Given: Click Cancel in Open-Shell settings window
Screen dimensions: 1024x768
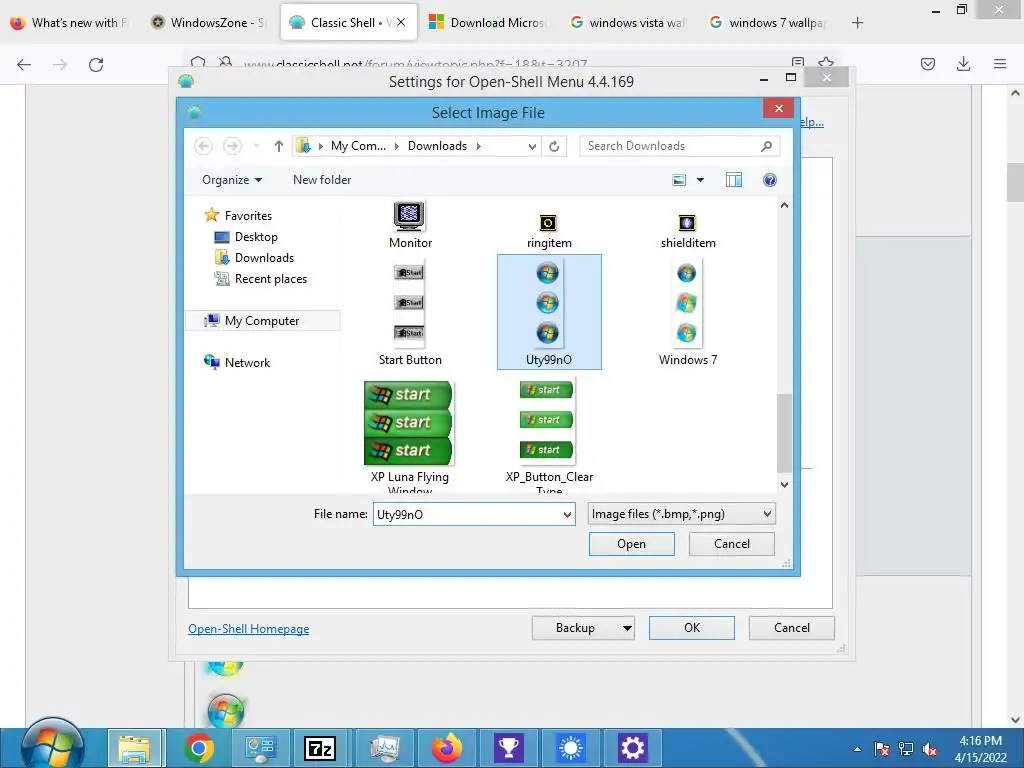Looking at the screenshot, I should click(792, 628).
